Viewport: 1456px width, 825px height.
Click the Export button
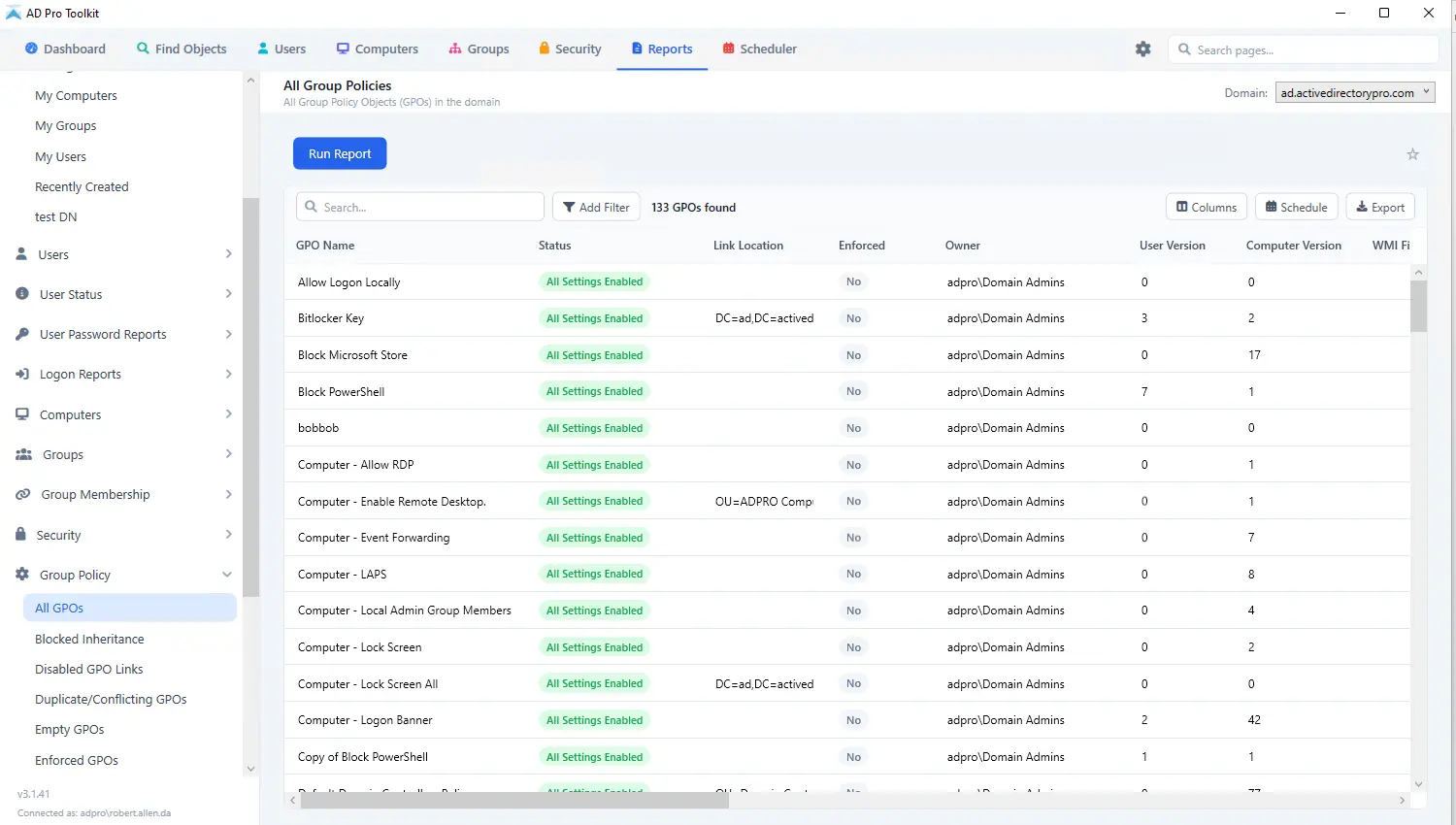[1380, 207]
